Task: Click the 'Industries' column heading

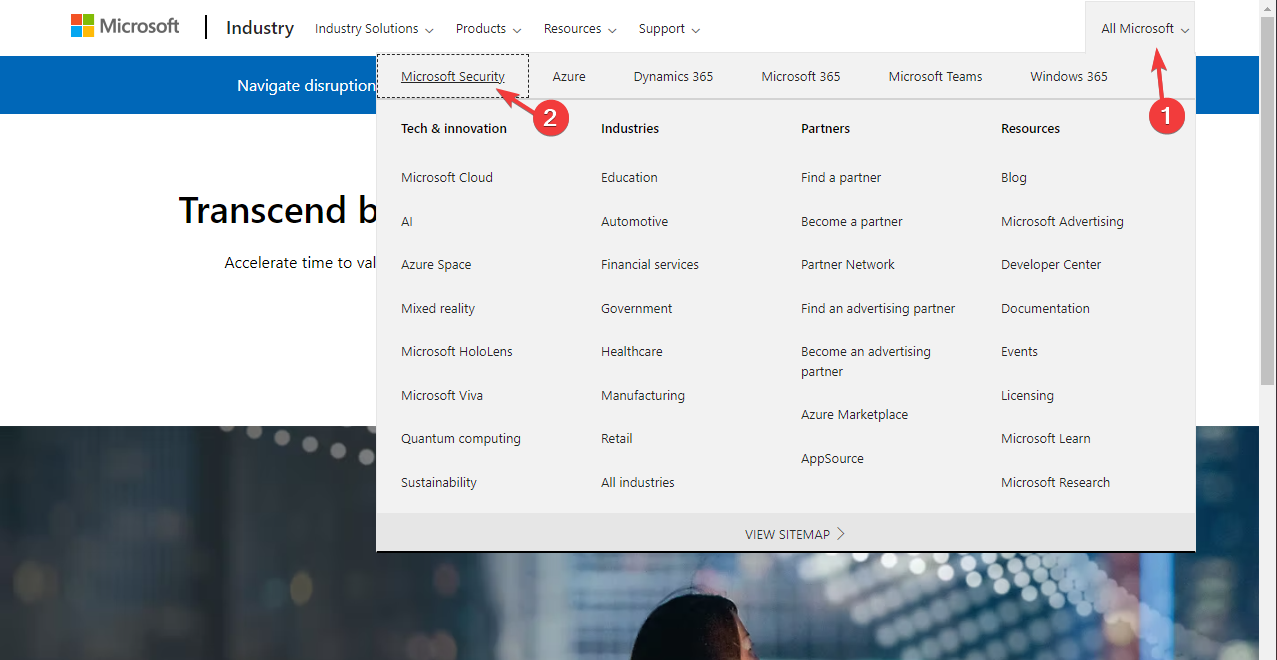Action: pos(630,129)
